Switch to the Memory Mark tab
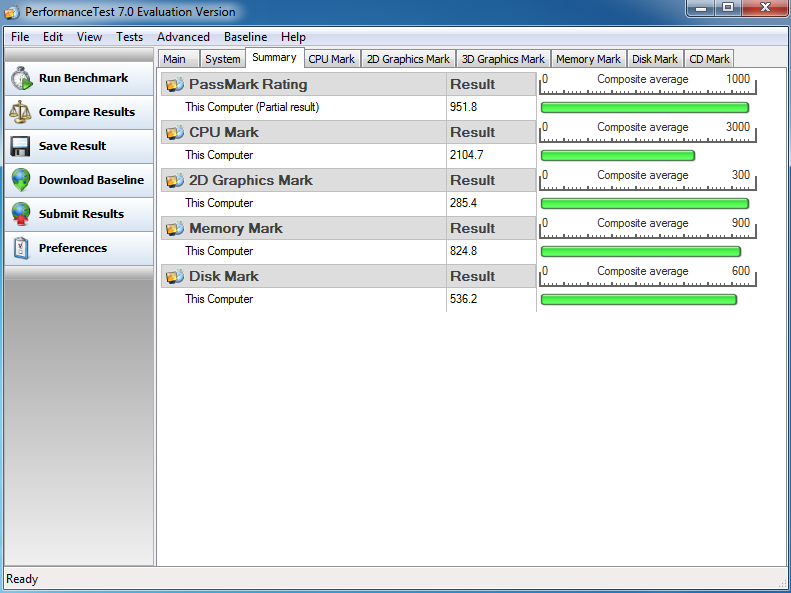Image resolution: width=791 pixels, height=593 pixels. (x=588, y=59)
